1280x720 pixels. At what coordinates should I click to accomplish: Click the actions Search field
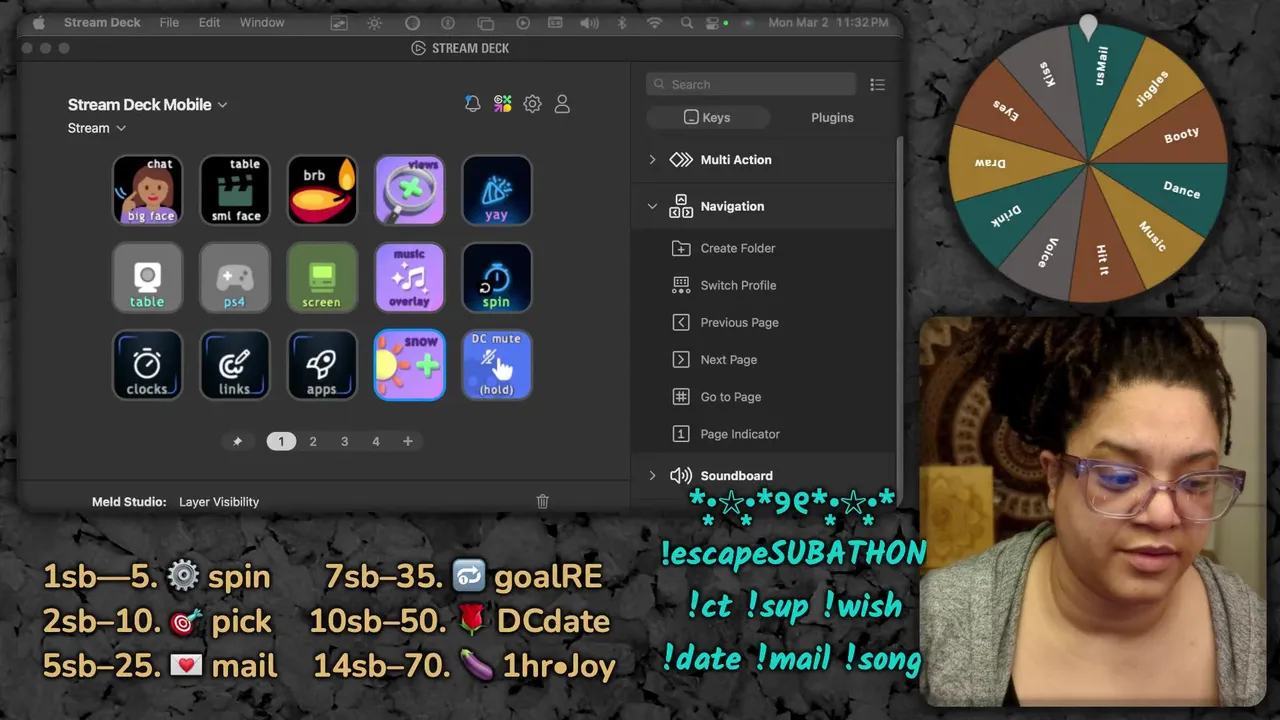751,85
